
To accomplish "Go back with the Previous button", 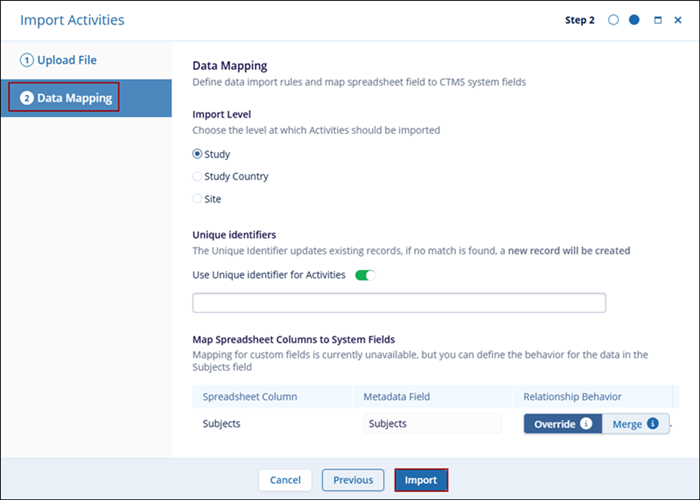I will pyautogui.click(x=353, y=480).
